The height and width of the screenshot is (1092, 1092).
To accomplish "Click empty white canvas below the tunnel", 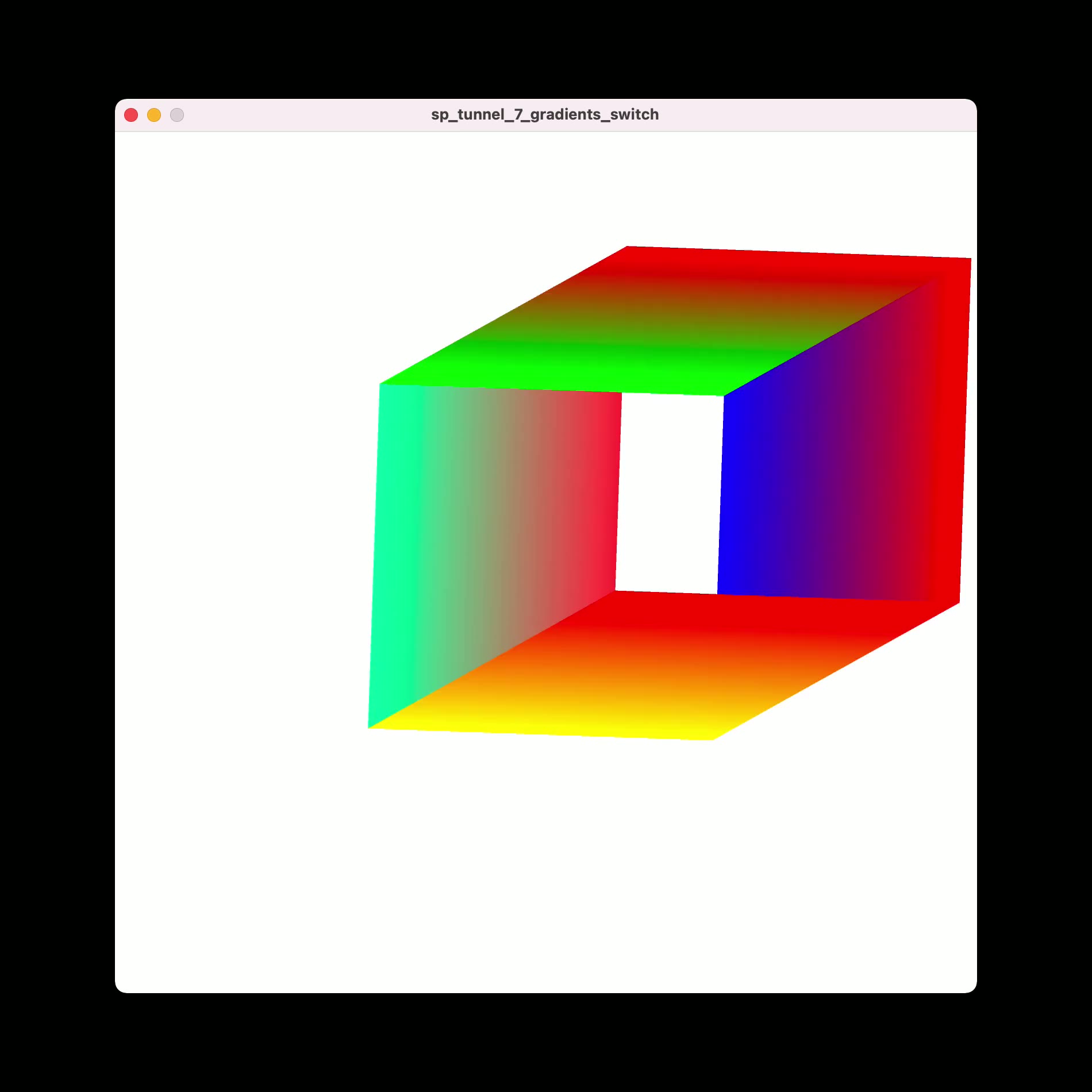I will tap(546, 862).
